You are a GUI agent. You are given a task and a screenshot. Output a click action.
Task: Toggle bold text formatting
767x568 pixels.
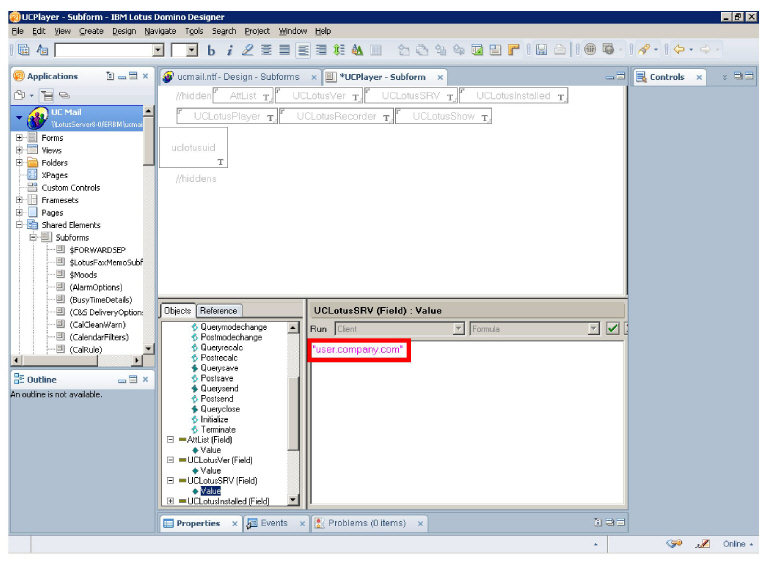click(211, 50)
